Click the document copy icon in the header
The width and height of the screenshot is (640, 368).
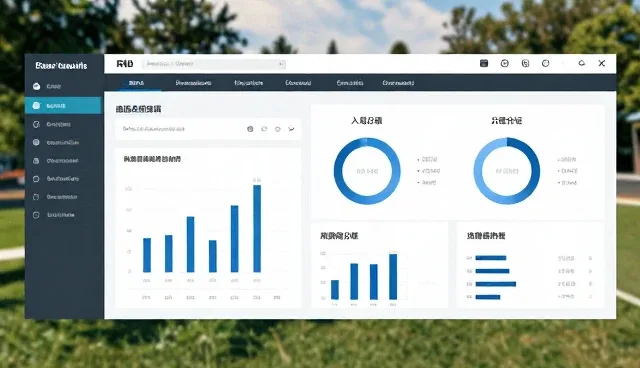tap(525, 63)
